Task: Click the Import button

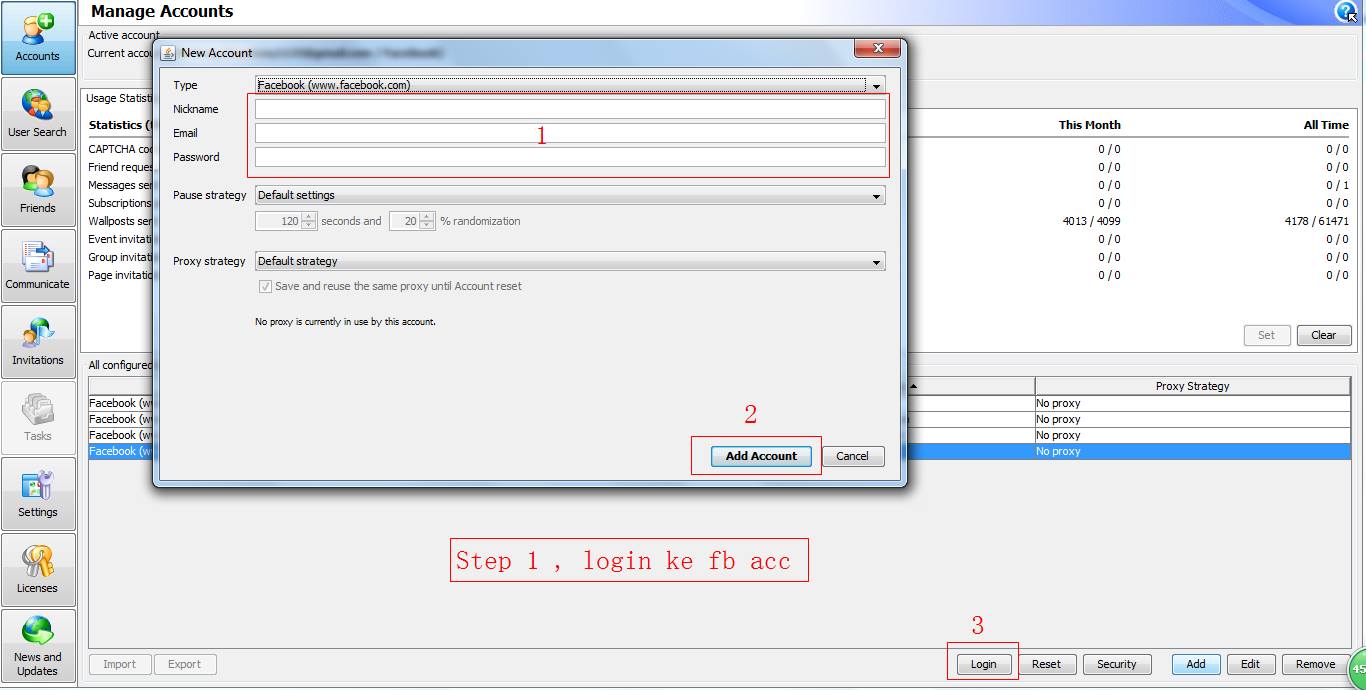Action: [x=119, y=664]
